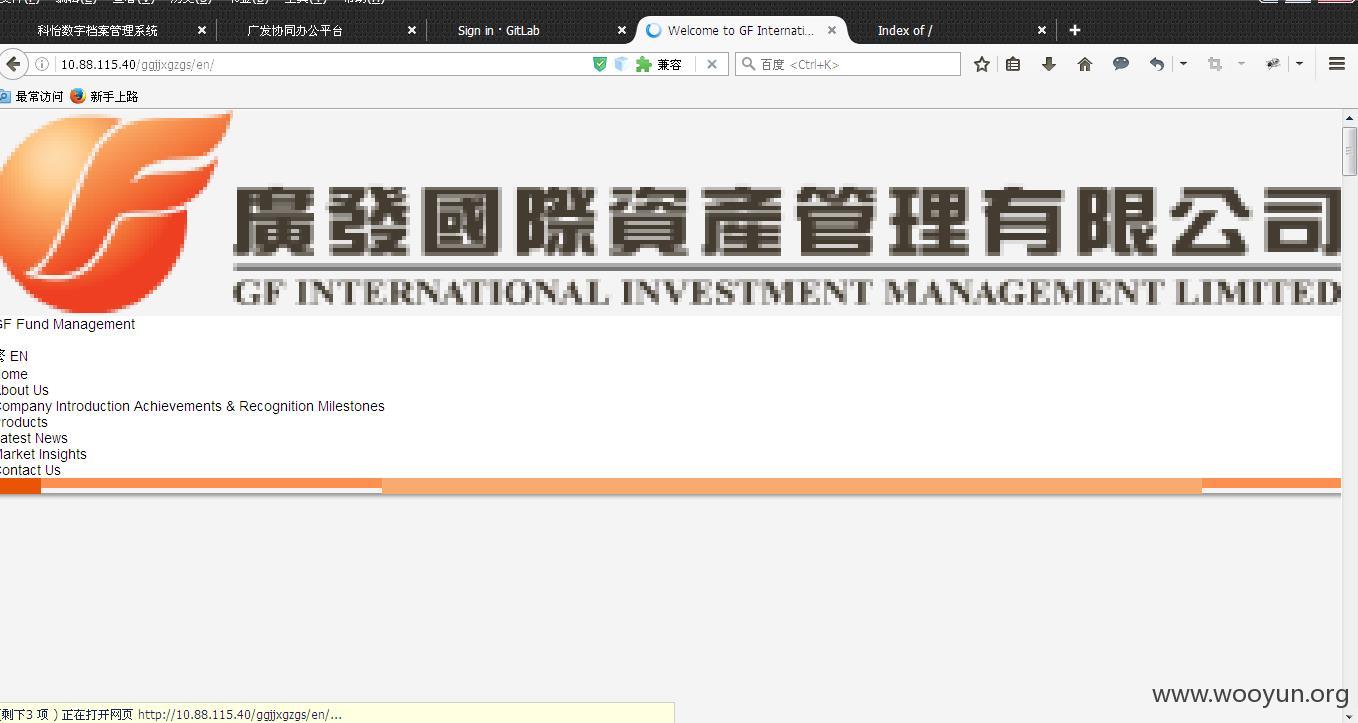This screenshot has width=1358, height=723.
Task: Close the Sign in · GitLab tab
Action: coord(622,31)
